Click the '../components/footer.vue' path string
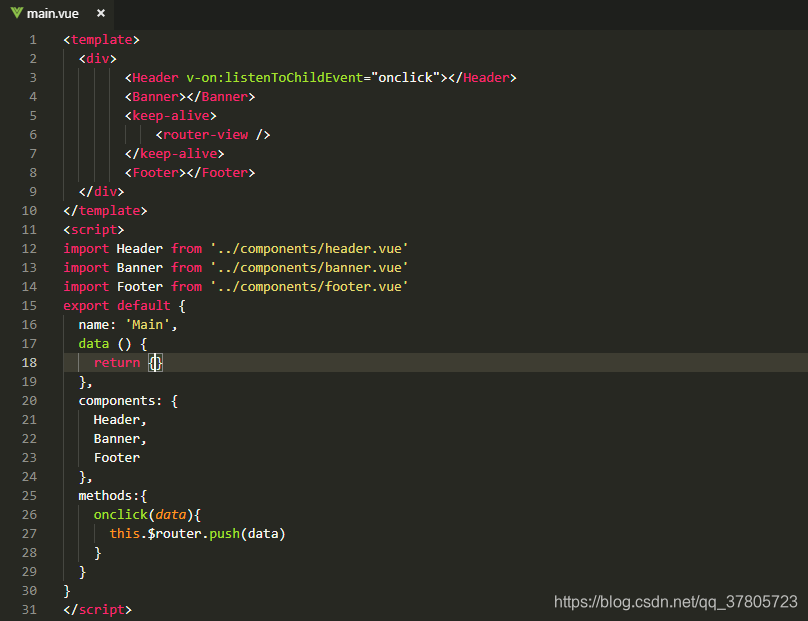This screenshot has width=808, height=621. coord(309,287)
